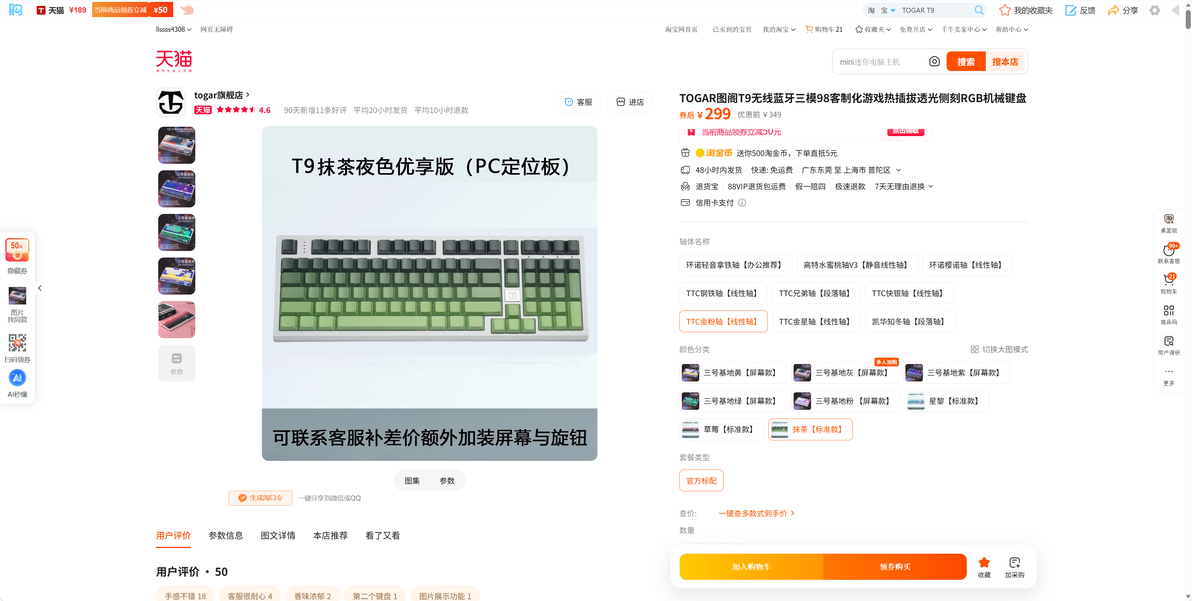Screen dimensions: 1192x601
Task: Choose color 三号基地黄【屏幕款】
Action: point(733,373)
